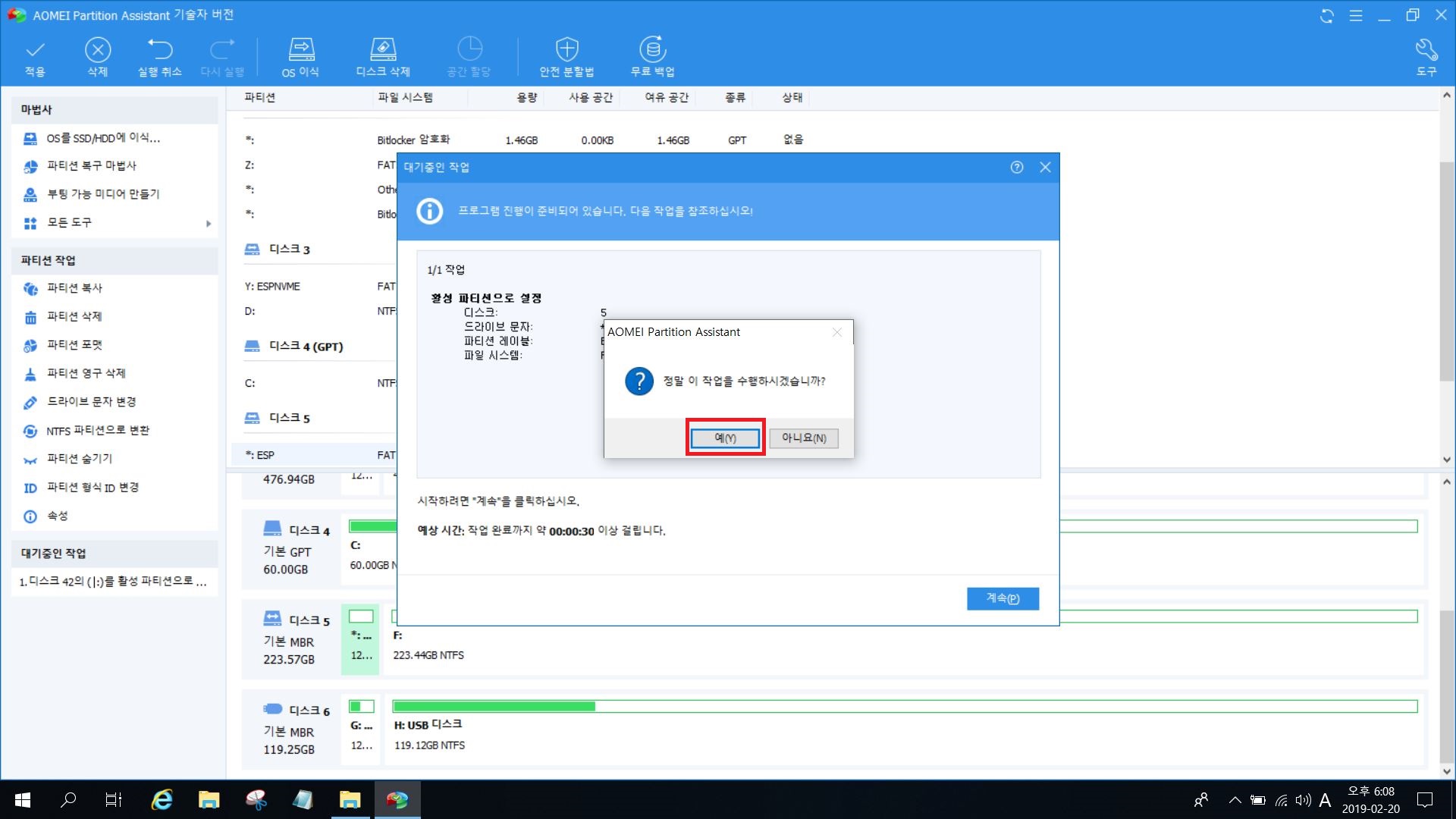Confirm with the 예(Y) button

725,438
